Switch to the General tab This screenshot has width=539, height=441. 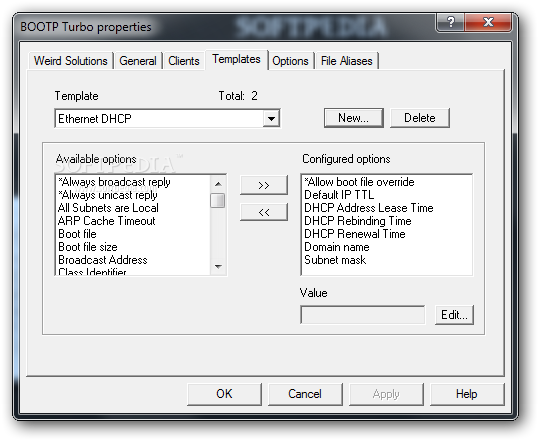click(x=138, y=61)
